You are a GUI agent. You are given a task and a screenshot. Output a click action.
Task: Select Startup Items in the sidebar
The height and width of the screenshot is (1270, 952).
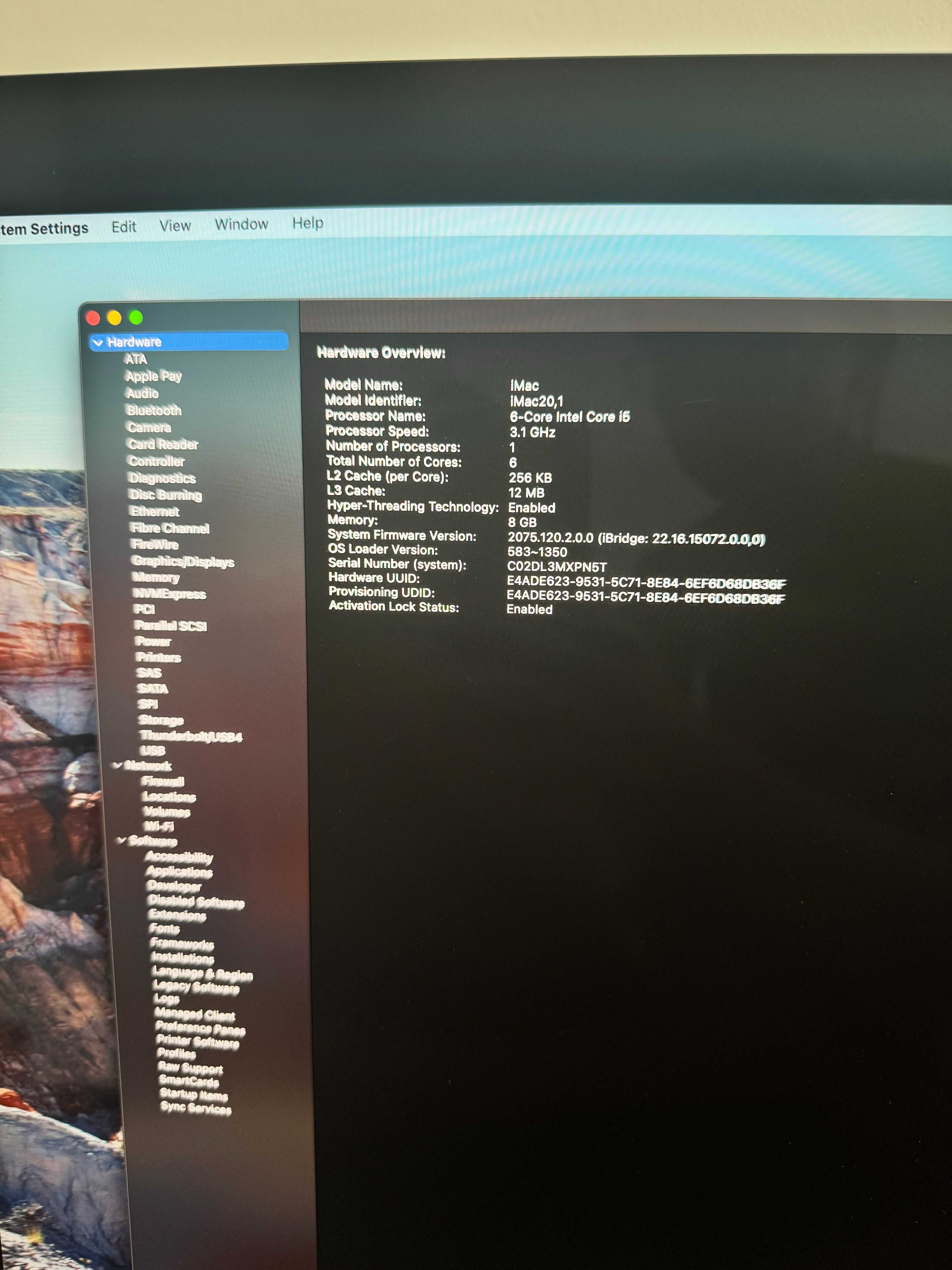tap(194, 1095)
